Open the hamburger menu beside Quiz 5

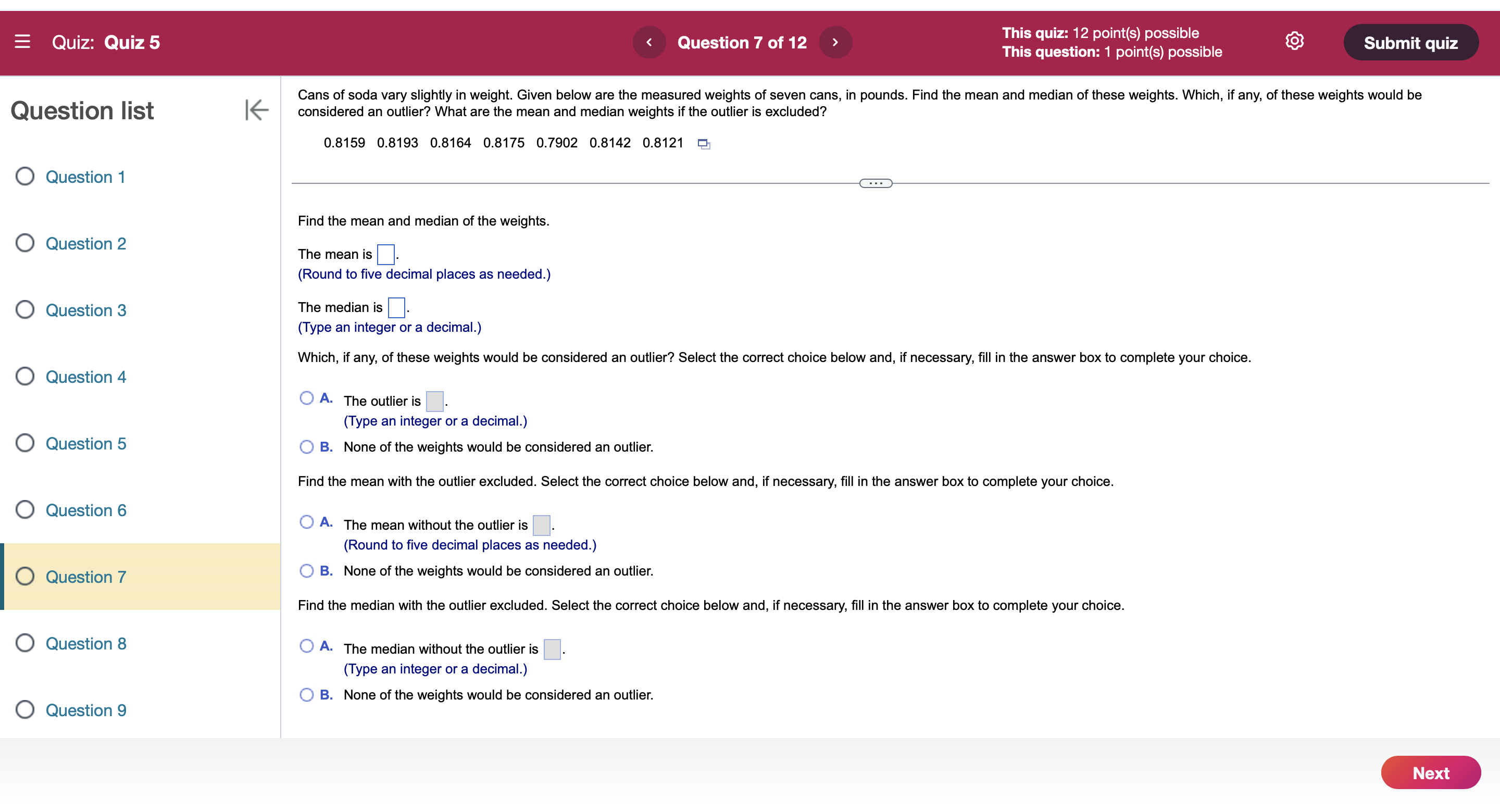pos(23,42)
